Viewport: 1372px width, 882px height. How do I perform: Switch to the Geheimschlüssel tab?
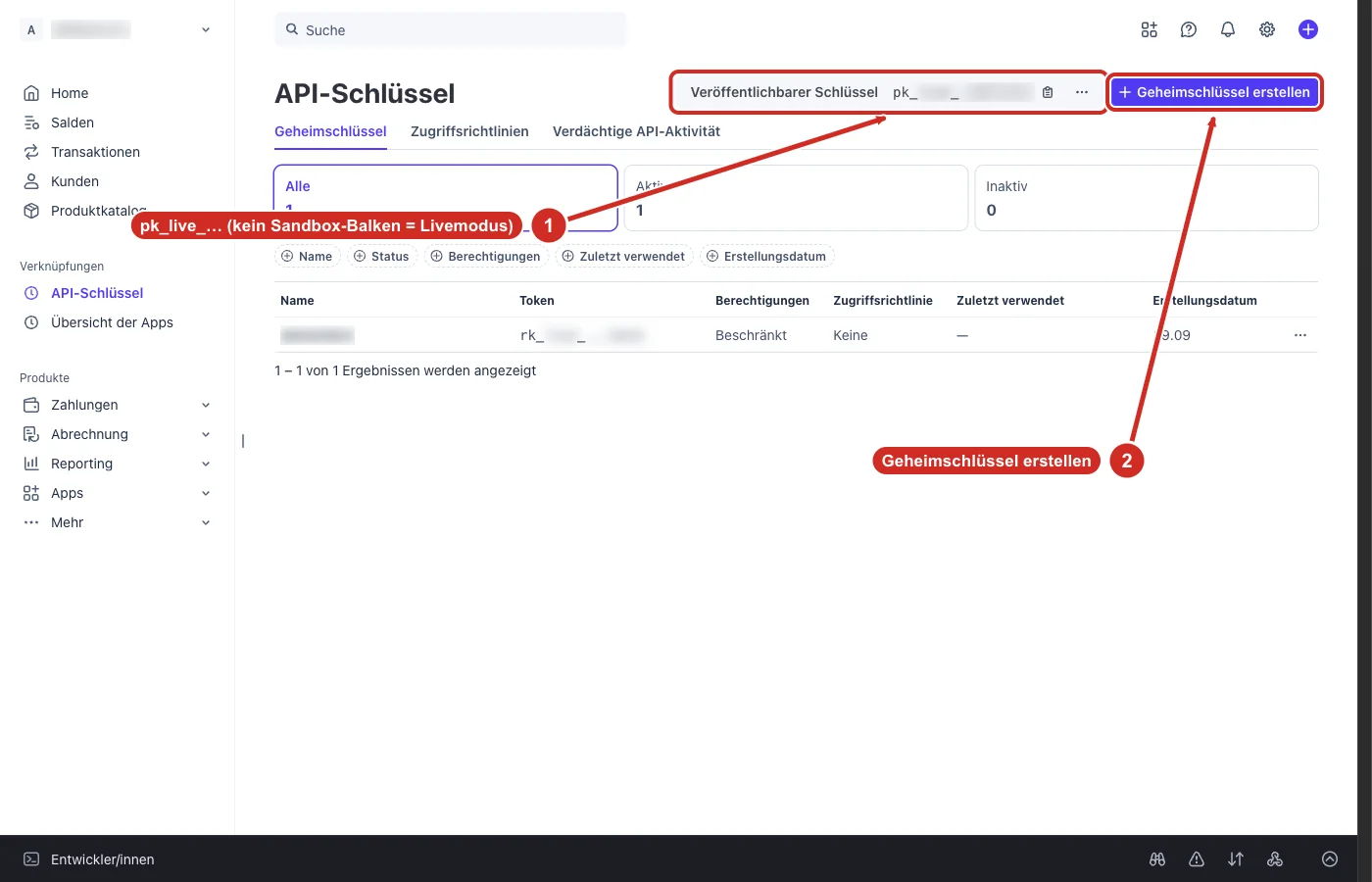pos(330,131)
